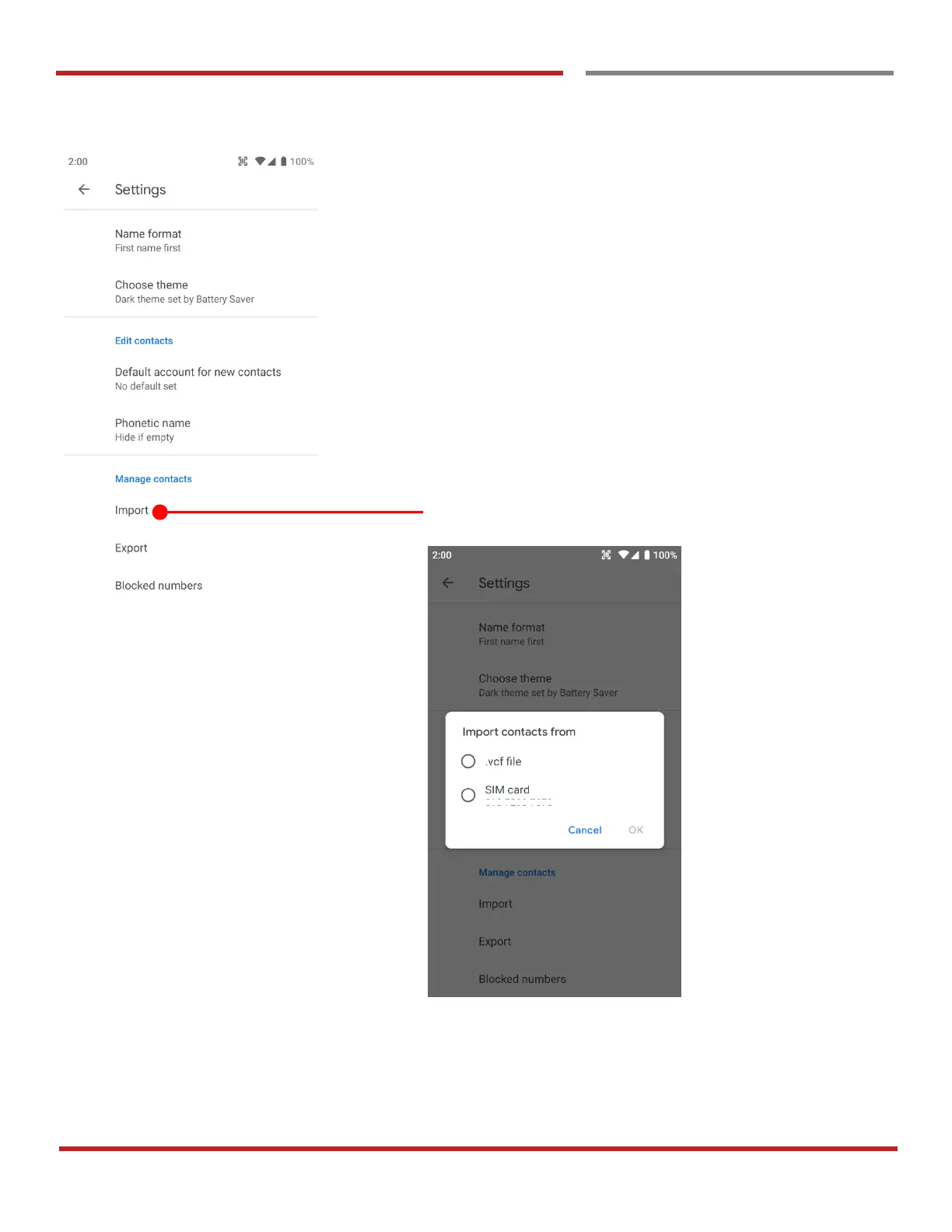Confirm import with the OK button
Viewport: 952px width, 1232px height.
pos(635,830)
